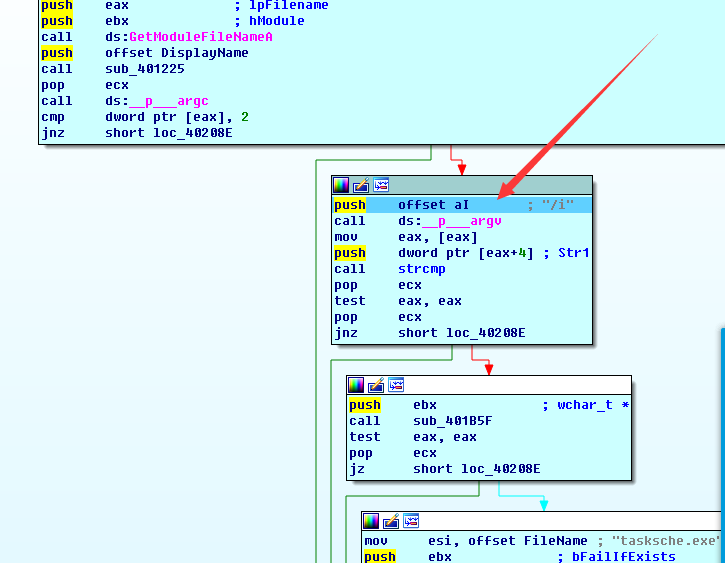Open the color icon on the tasksche.exe block
The height and width of the screenshot is (563, 725).
point(371,521)
